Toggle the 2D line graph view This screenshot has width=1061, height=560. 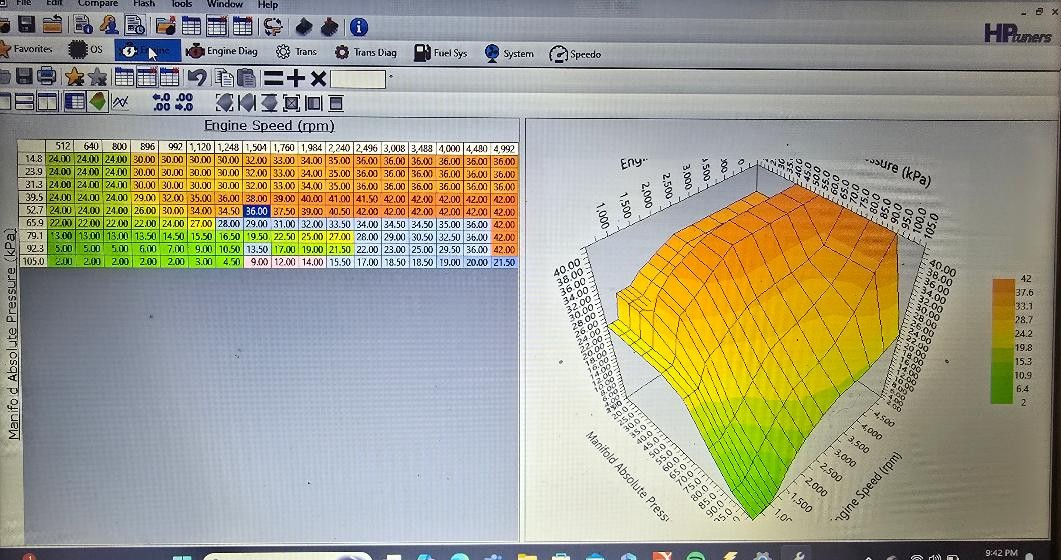121,101
